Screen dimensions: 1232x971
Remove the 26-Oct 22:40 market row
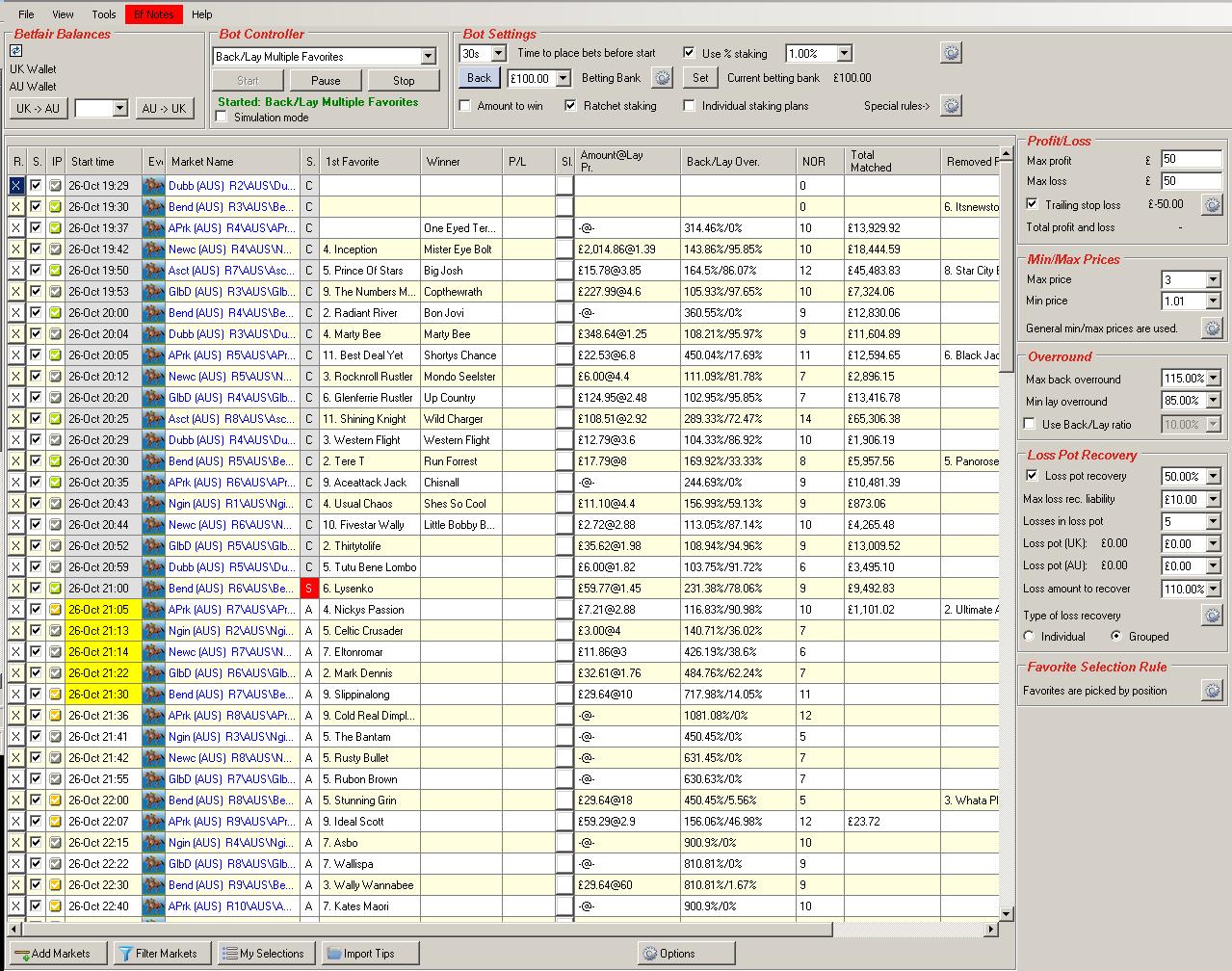pos(16,906)
